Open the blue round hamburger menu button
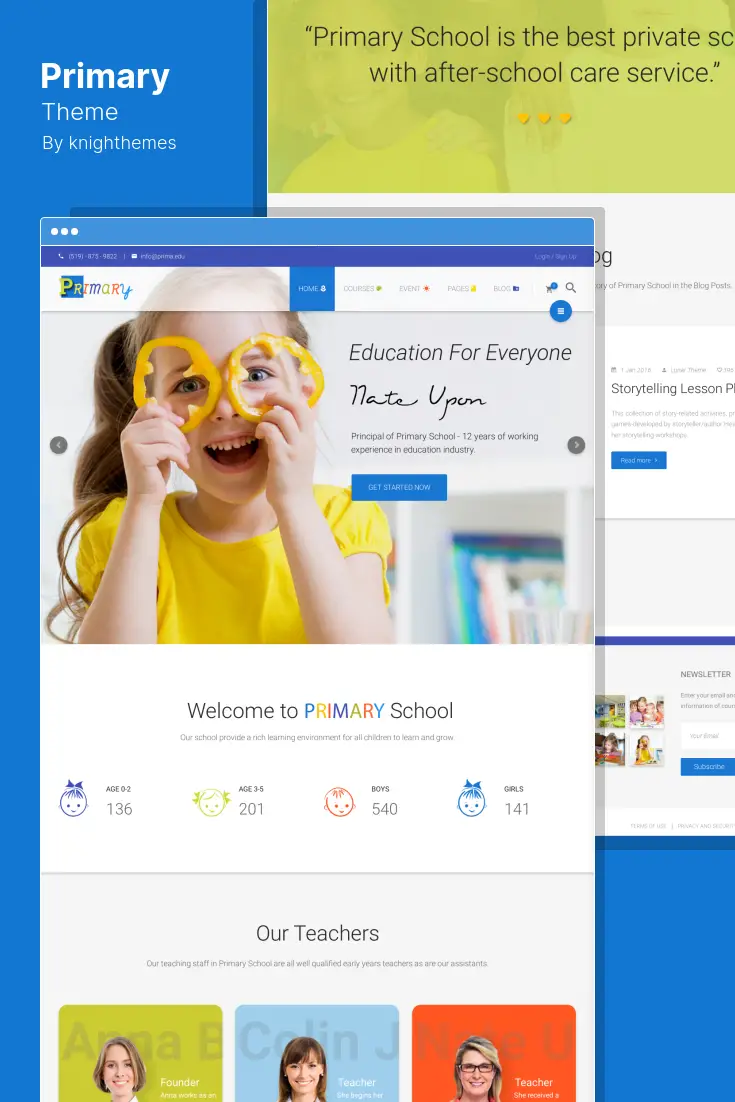The width and height of the screenshot is (735, 1102). 560,311
